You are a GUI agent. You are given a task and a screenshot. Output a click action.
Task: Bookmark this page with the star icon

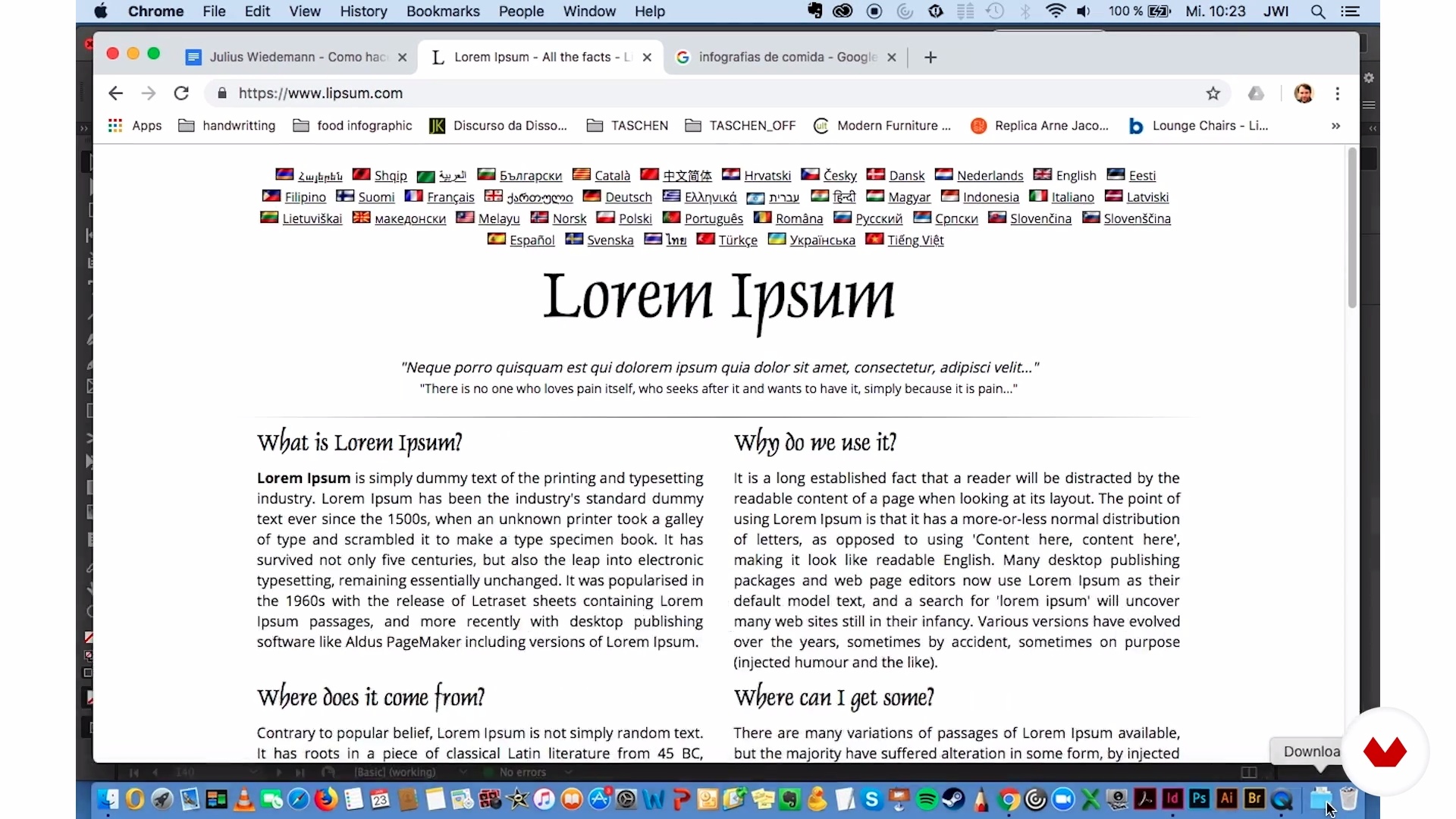(x=1213, y=93)
